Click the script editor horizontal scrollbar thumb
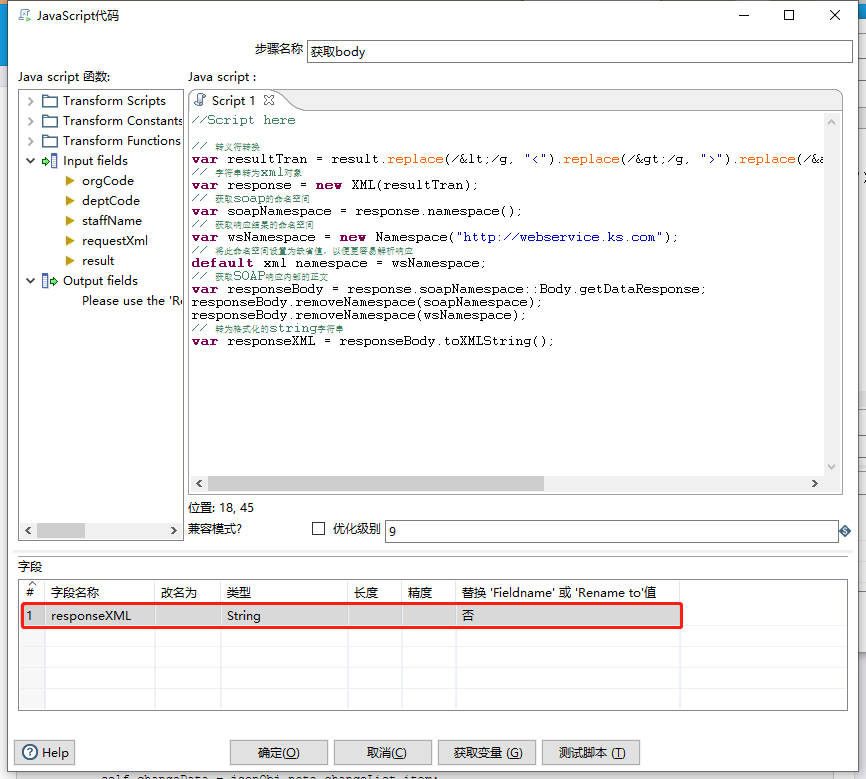The image size is (866, 779). 376,483
